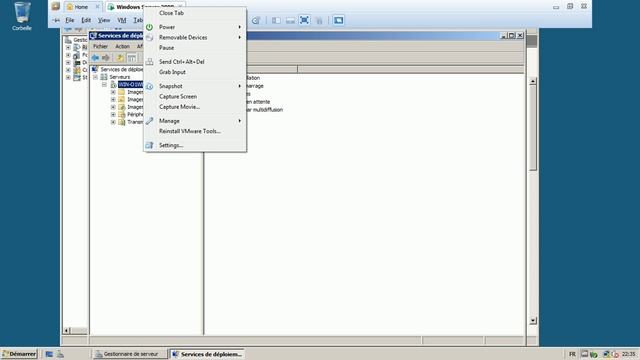Expand the second Images folder node
Image resolution: width=640 pixels, height=360 pixels.
click(113, 100)
